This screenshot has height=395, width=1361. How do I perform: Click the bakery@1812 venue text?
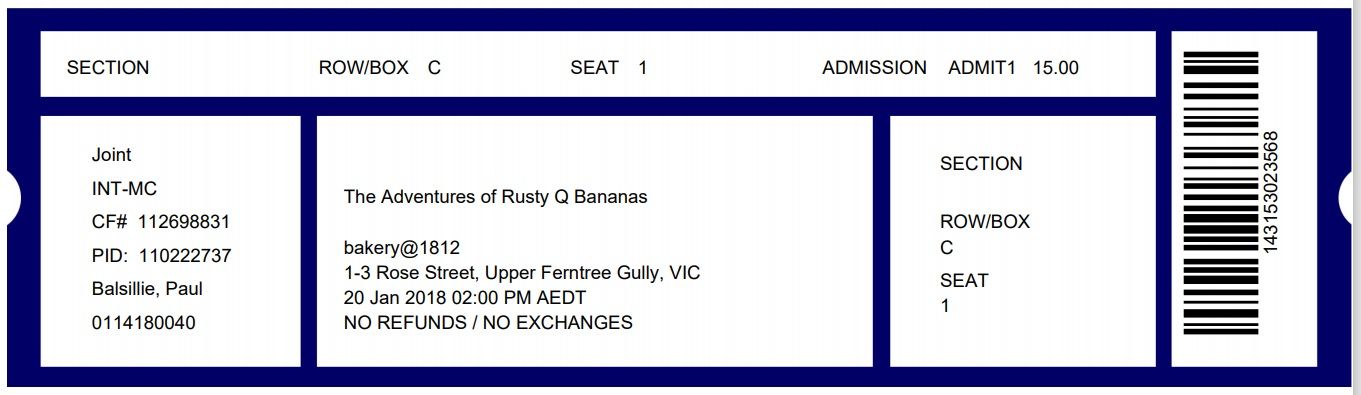(402, 248)
